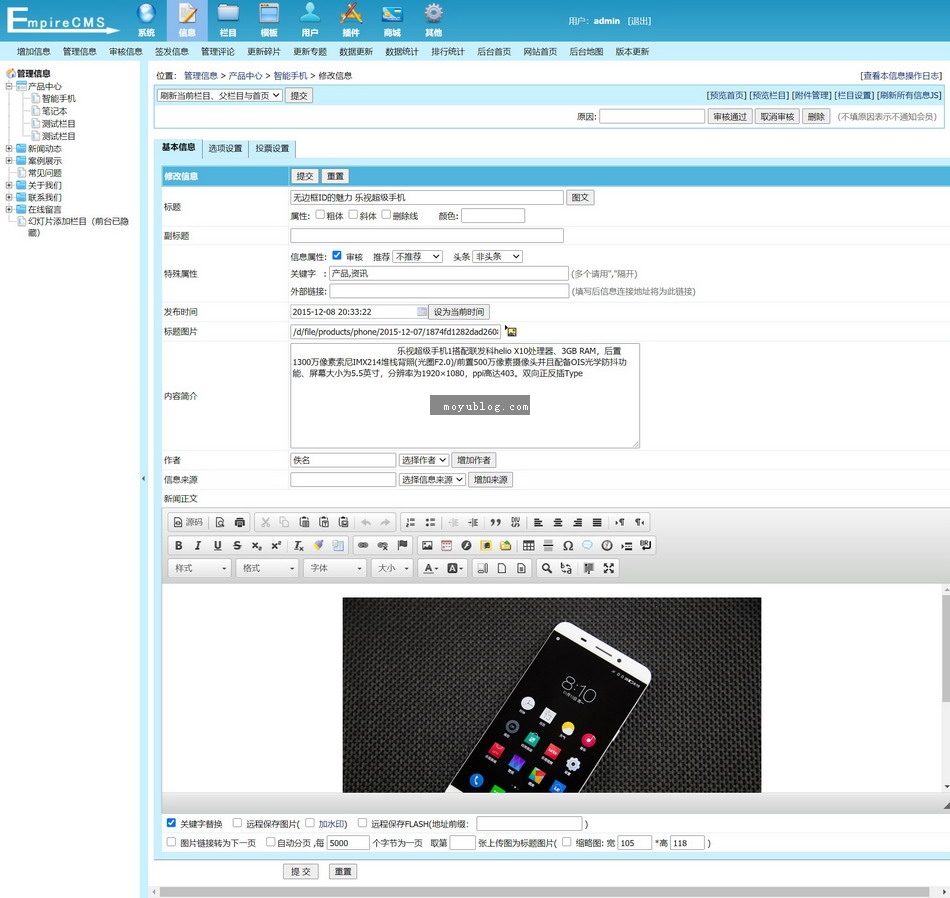Open the 插件 plugins icon
The width and height of the screenshot is (950, 898).
tap(351, 19)
